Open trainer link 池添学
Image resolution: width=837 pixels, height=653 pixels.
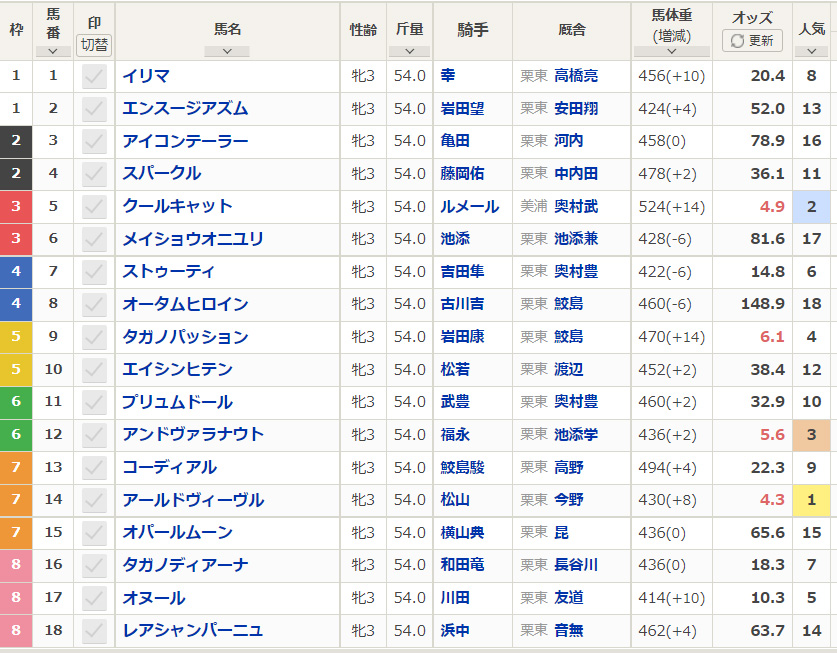[576, 435]
